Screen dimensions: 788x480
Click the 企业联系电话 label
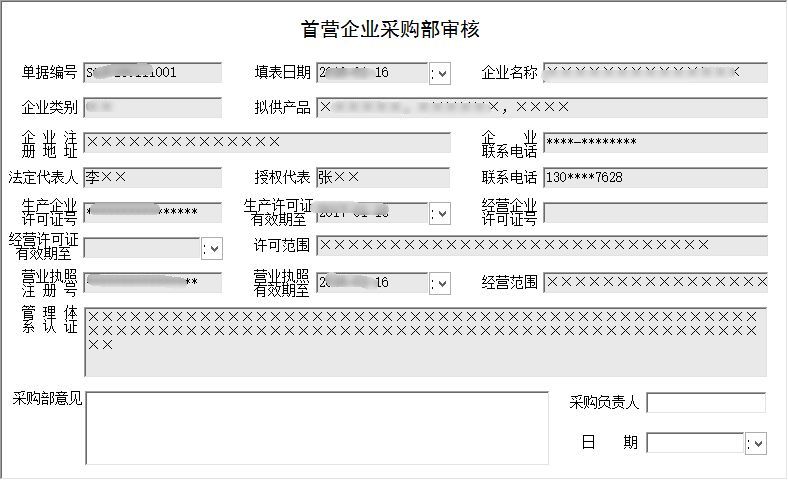510,144
